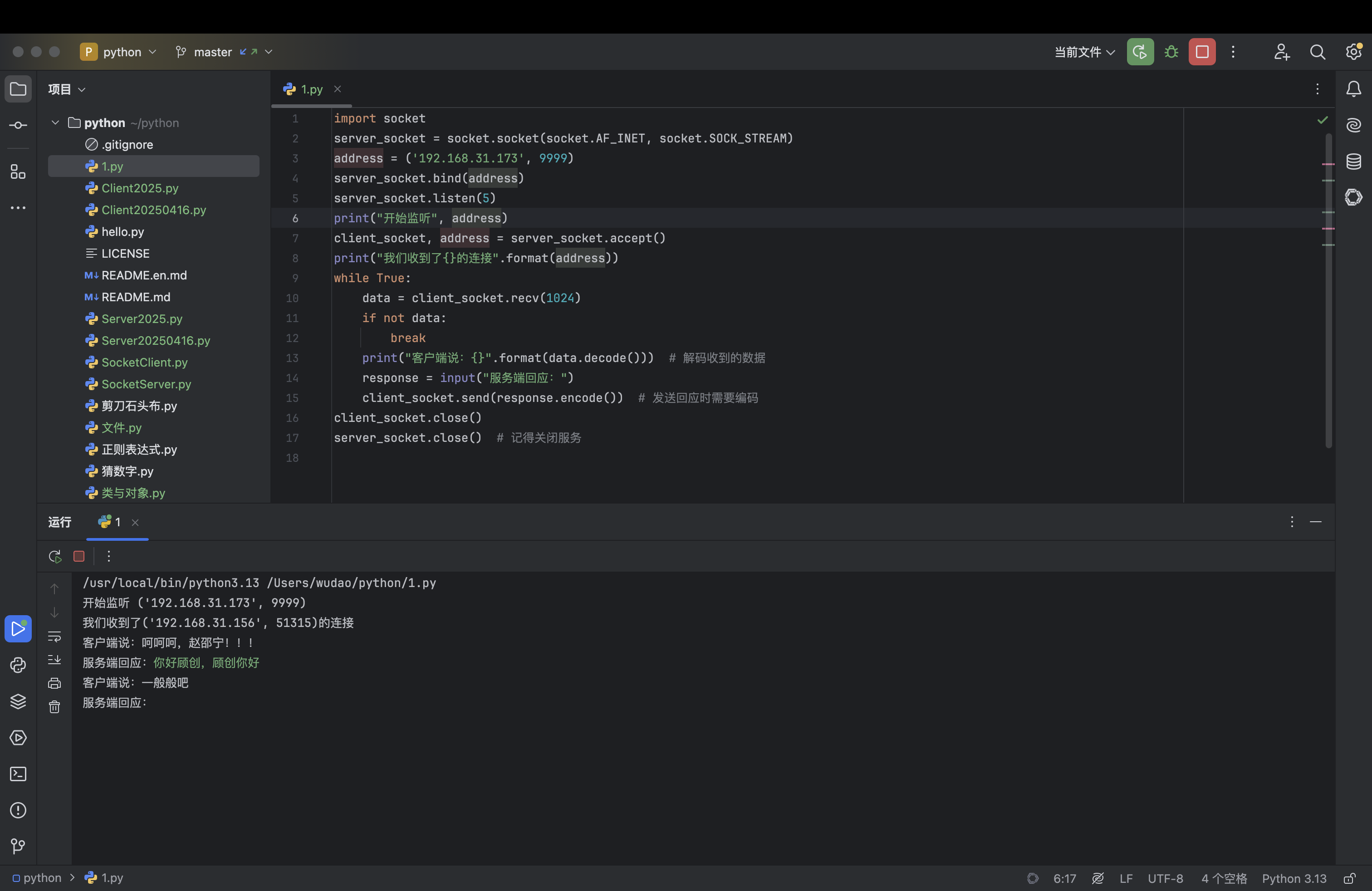Collapse the python project root folder
This screenshot has width=1372, height=891.
click(55, 123)
